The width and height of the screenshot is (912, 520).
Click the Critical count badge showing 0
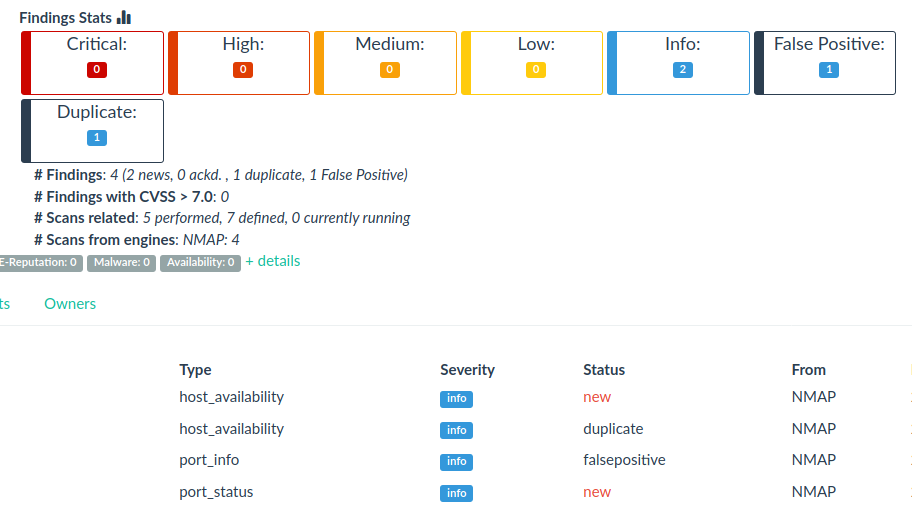[x=97, y=70]
